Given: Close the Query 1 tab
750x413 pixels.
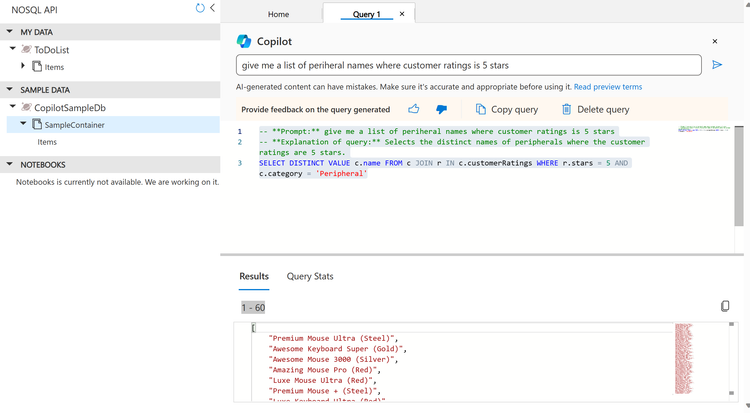Looking at the screenshot, I should pyautogui.click(x=402, y=14).
